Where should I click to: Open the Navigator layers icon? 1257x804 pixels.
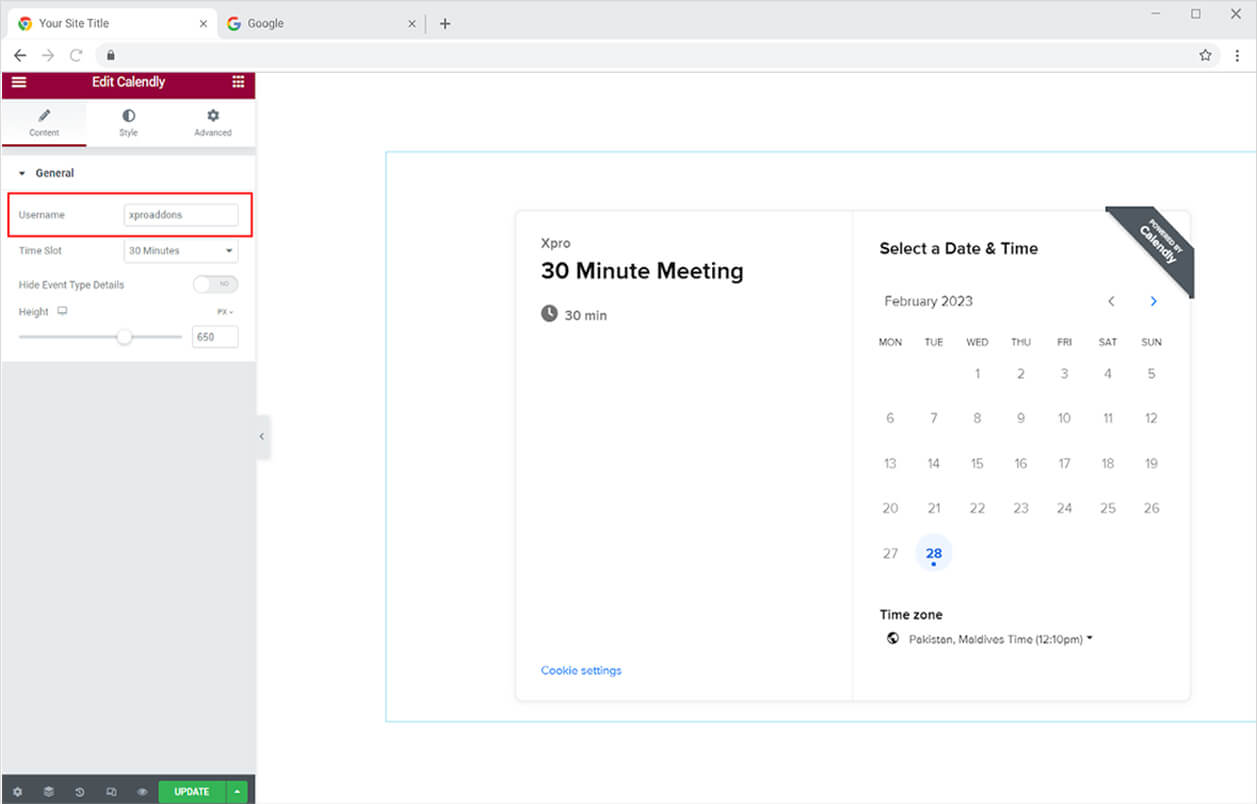pos(48,792)
